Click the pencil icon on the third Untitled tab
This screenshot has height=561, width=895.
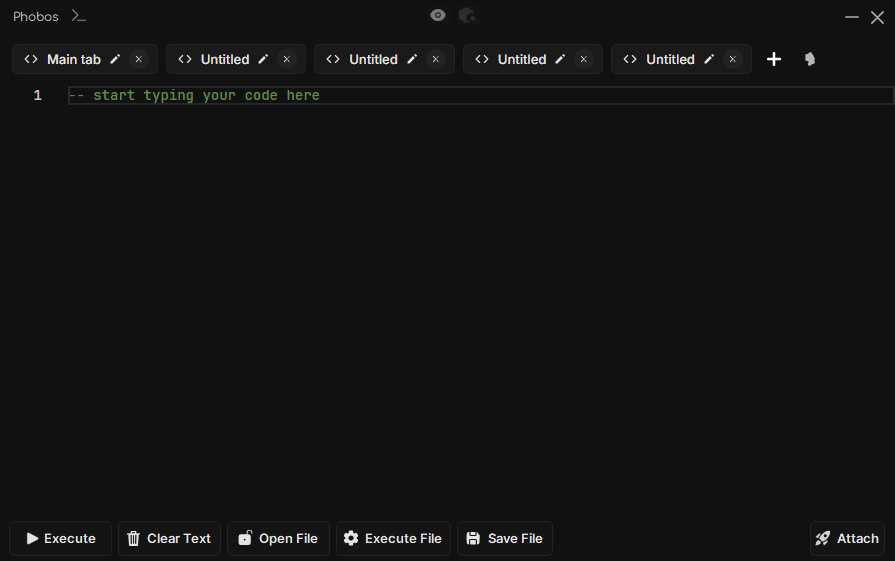560,59
